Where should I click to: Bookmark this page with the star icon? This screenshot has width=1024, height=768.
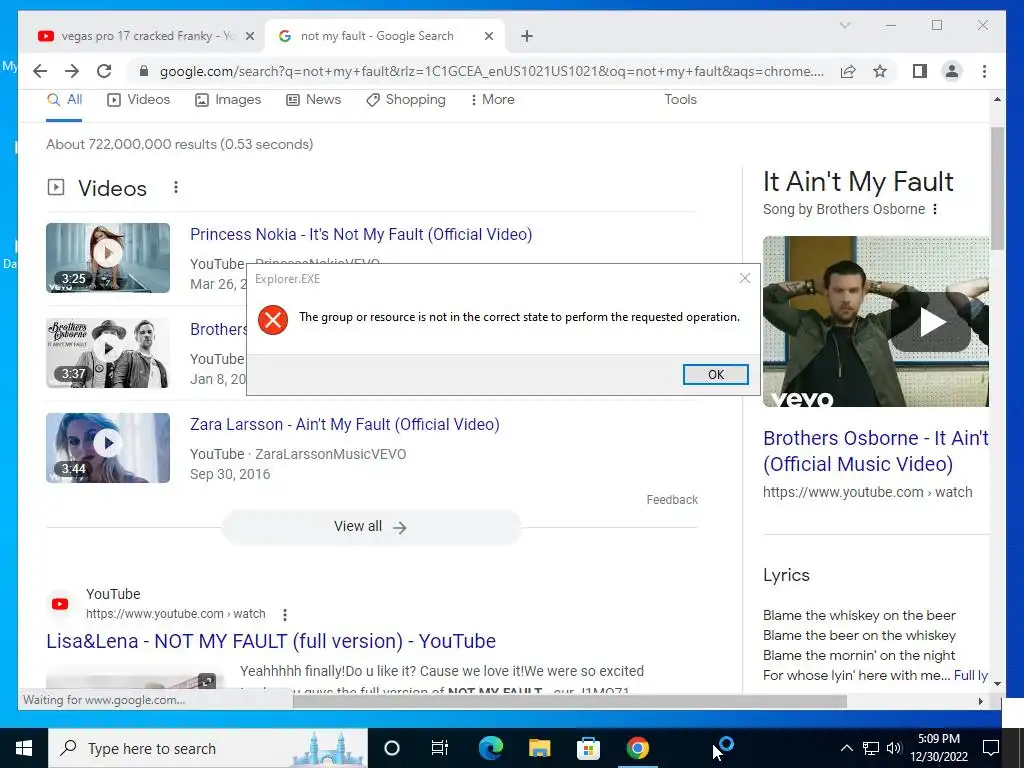coord(880,71)
